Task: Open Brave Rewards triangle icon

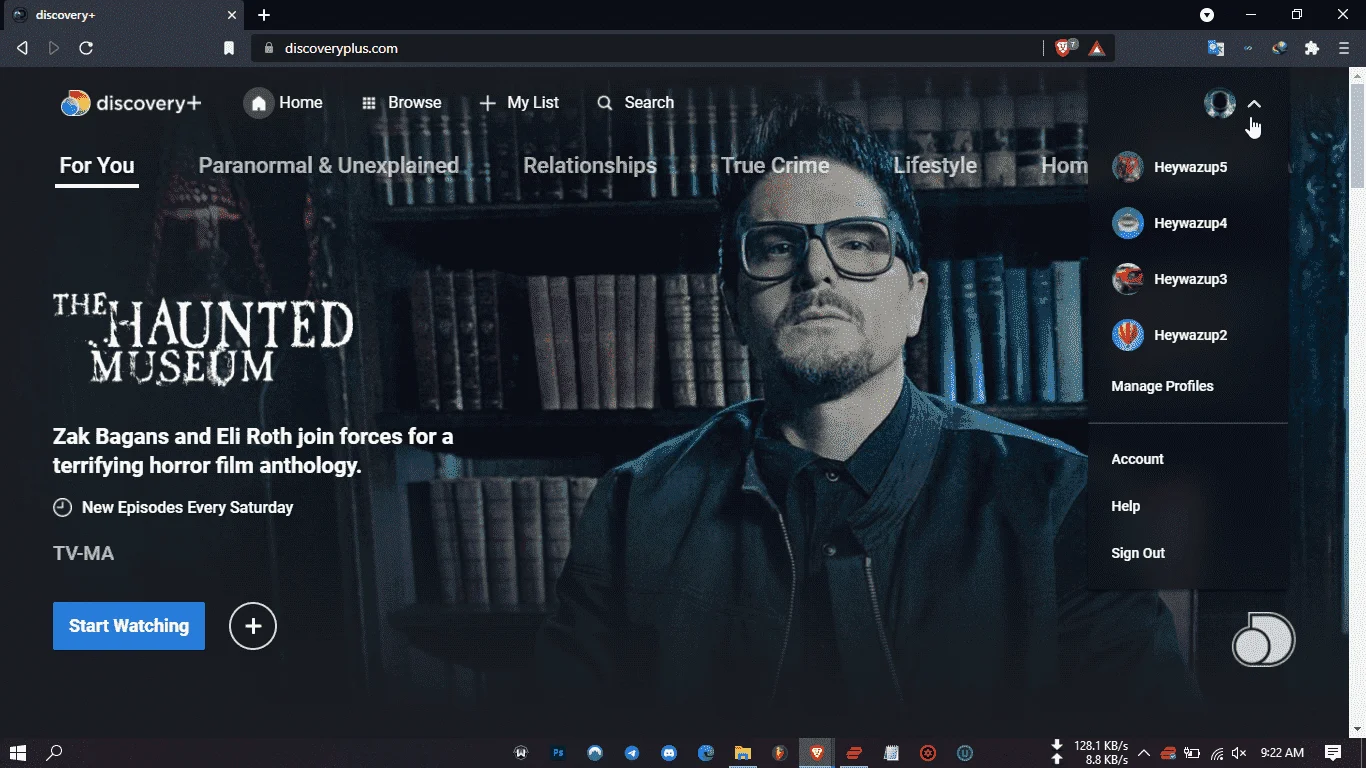Action: [1097, 48]
